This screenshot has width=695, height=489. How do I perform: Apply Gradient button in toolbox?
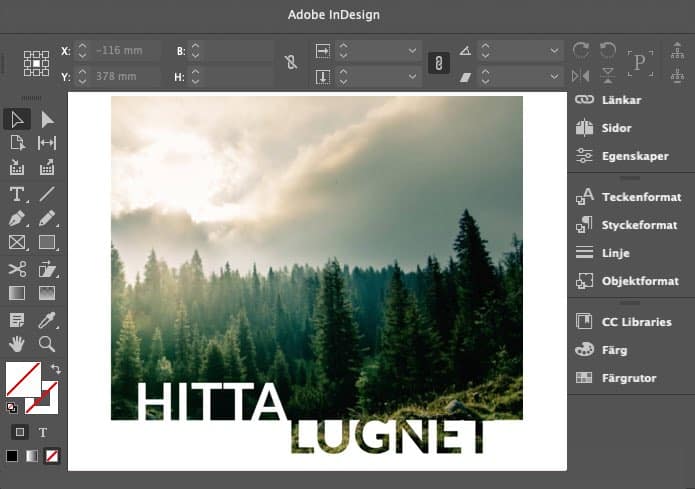[32, 456]
